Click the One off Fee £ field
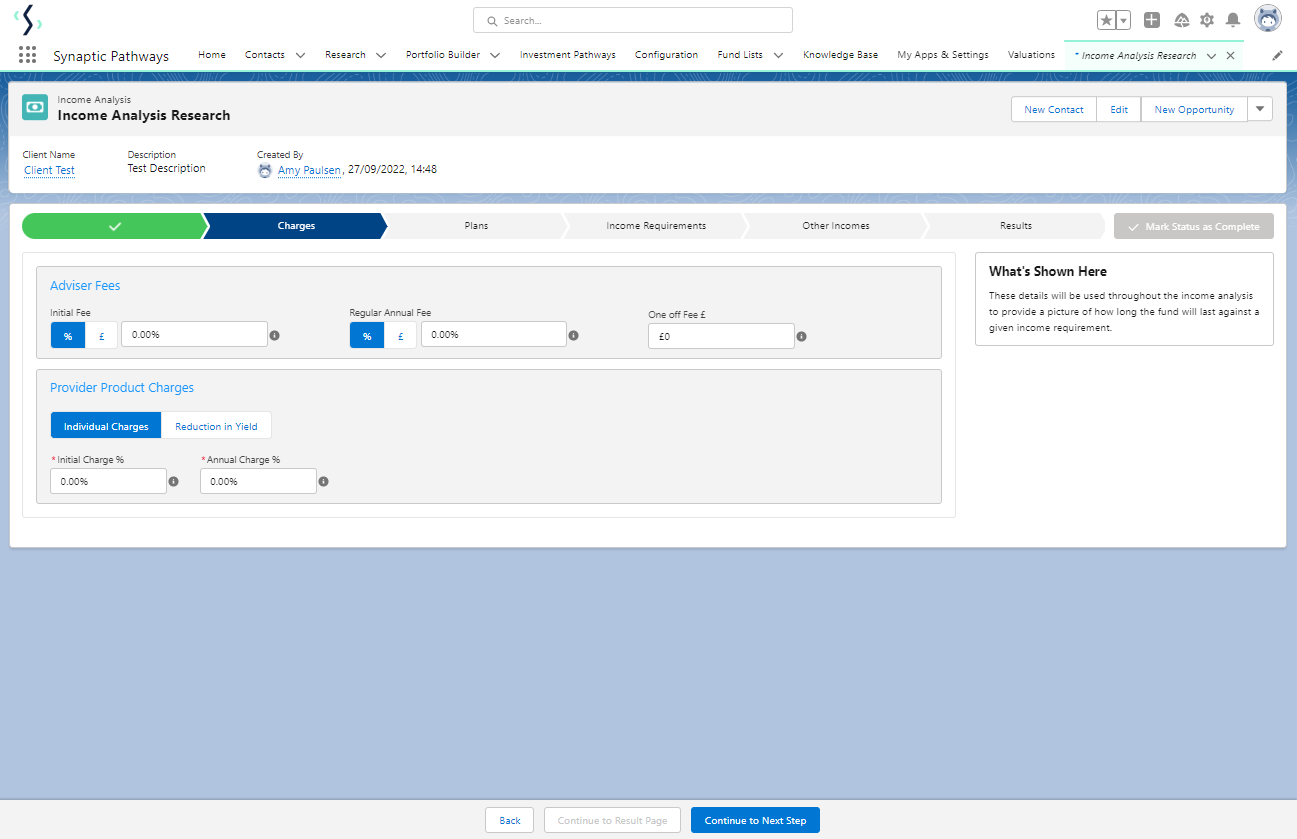Viewport: 1297px width, 839px height. click(721, 336)
